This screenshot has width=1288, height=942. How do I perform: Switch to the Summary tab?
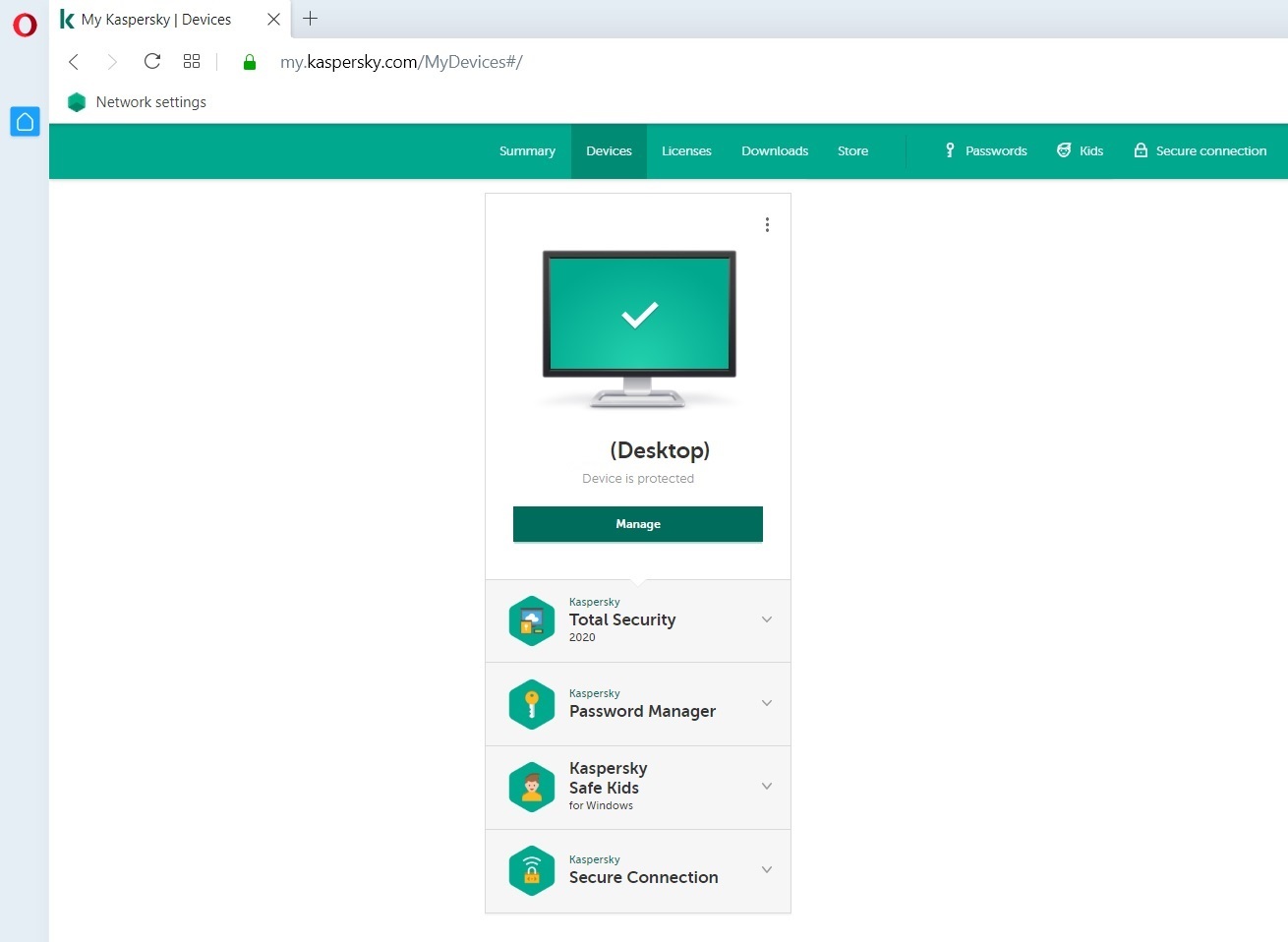[x=527, y=151]
